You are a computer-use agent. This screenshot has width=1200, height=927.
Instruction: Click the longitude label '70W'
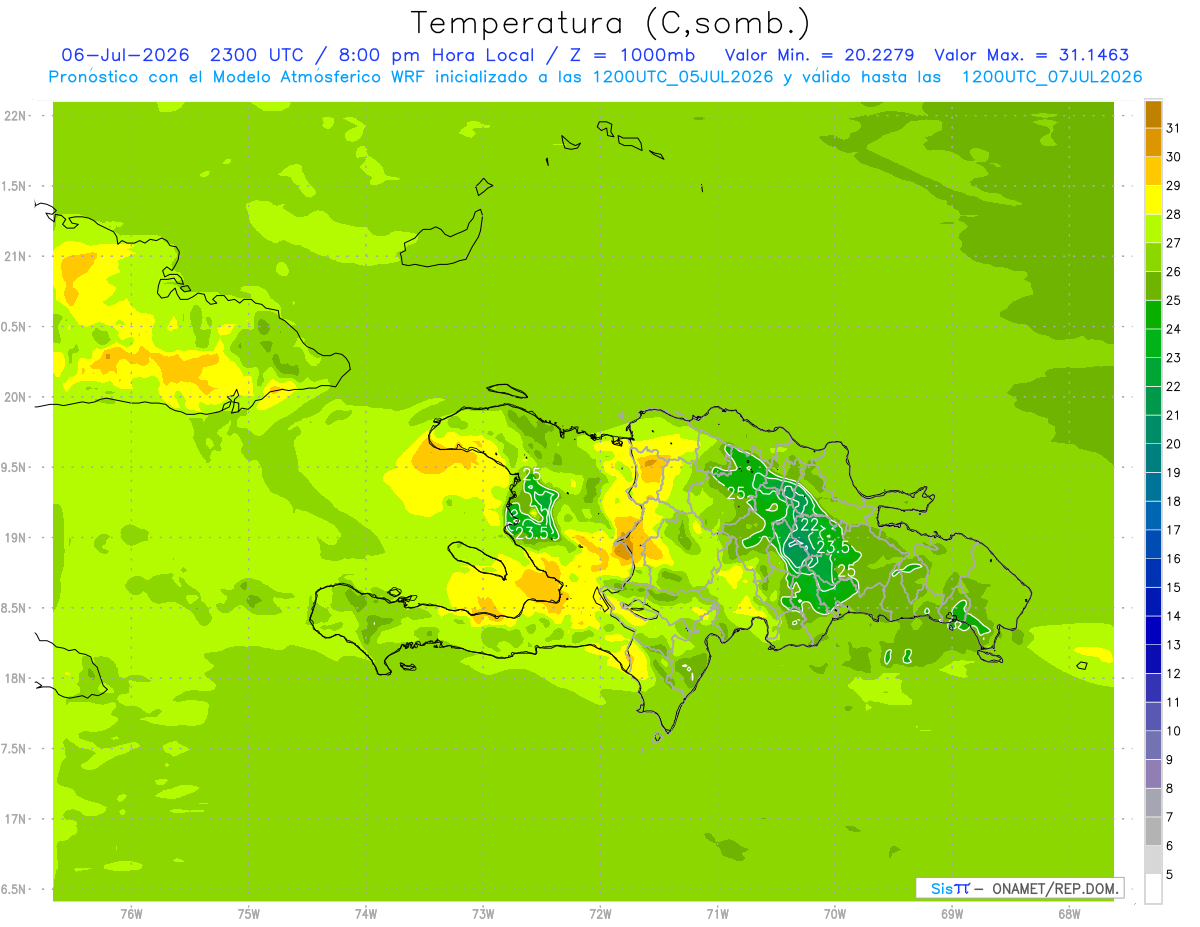pyautogui.click(x=835, y=914)
